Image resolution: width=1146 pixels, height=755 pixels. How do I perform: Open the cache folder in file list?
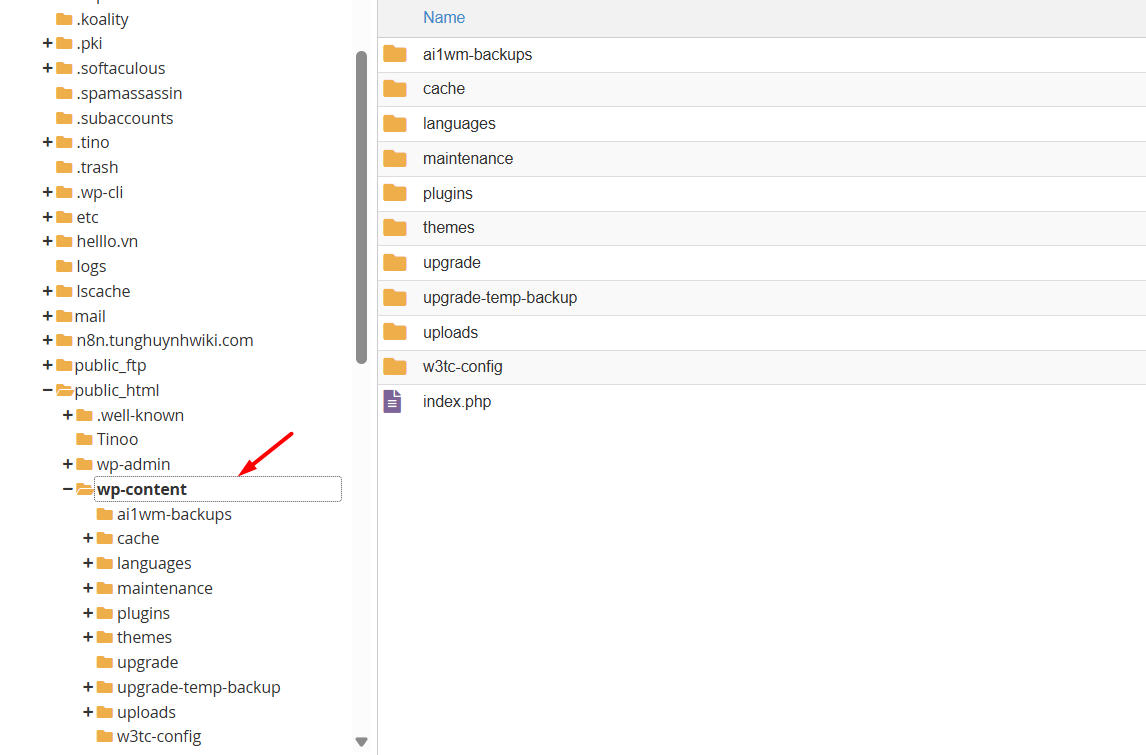coord(444,89)
